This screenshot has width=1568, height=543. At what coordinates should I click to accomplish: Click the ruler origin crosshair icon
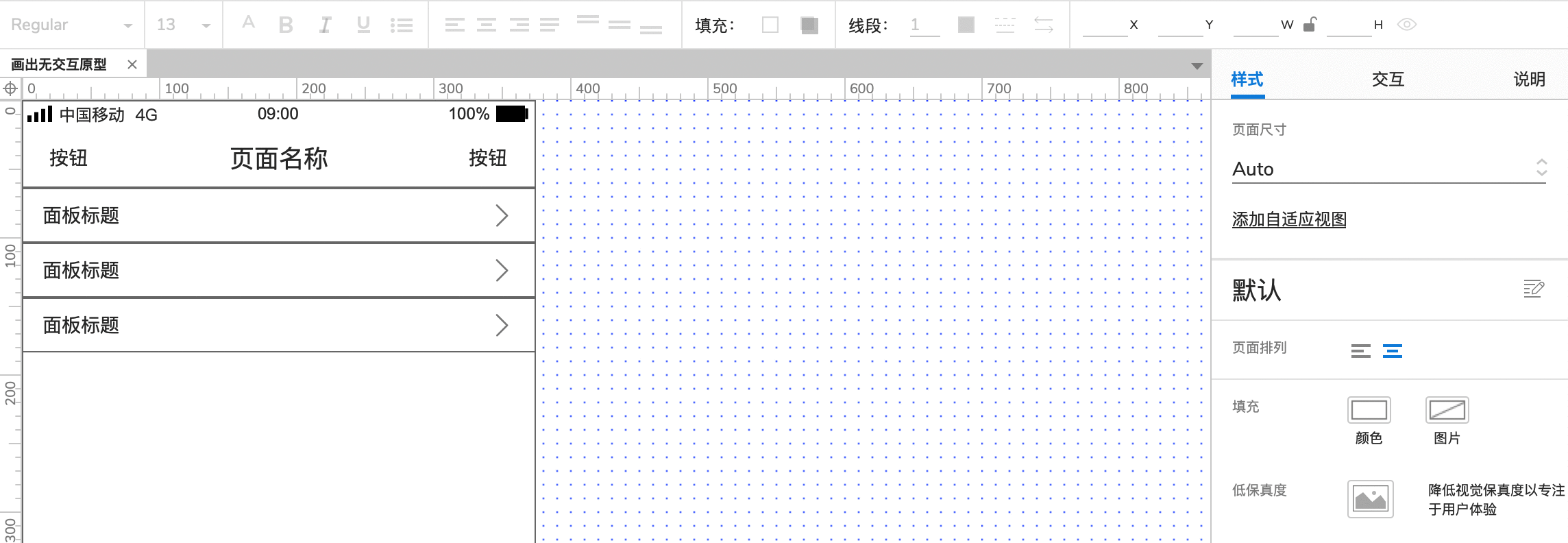[x=11, y=88]
